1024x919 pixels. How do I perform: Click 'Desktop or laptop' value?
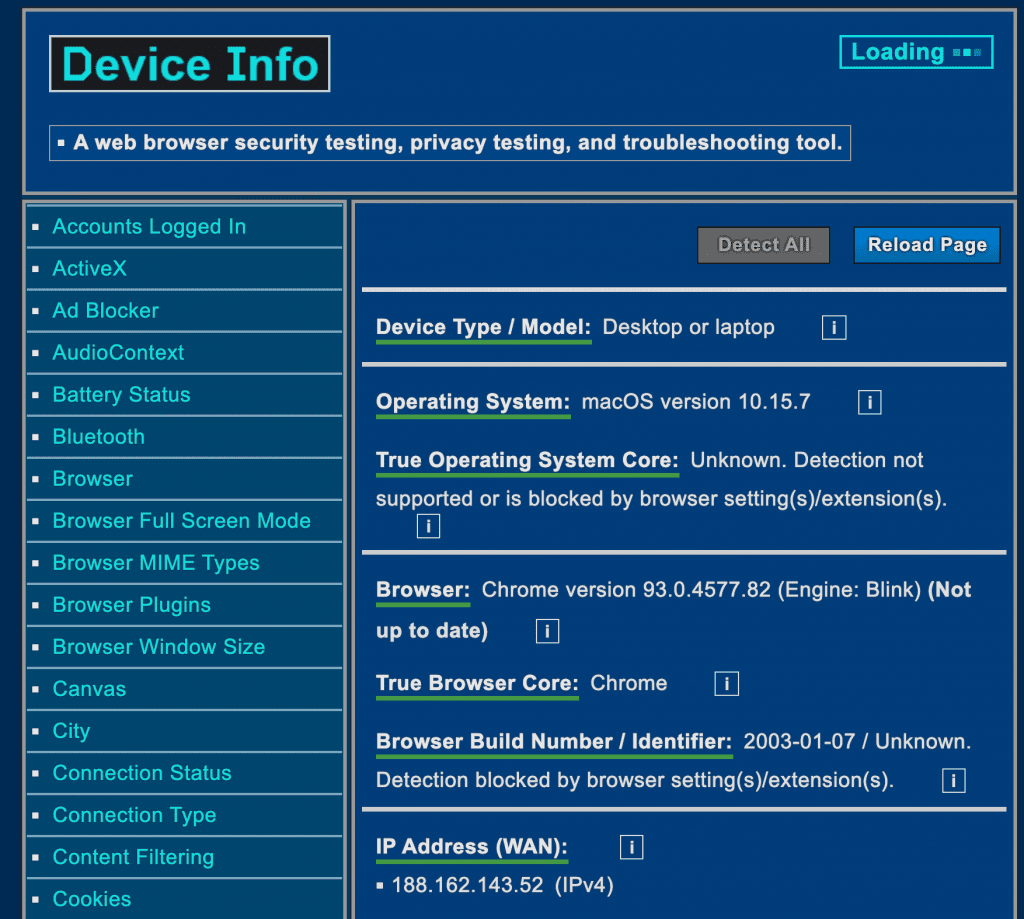click(688, 327)
